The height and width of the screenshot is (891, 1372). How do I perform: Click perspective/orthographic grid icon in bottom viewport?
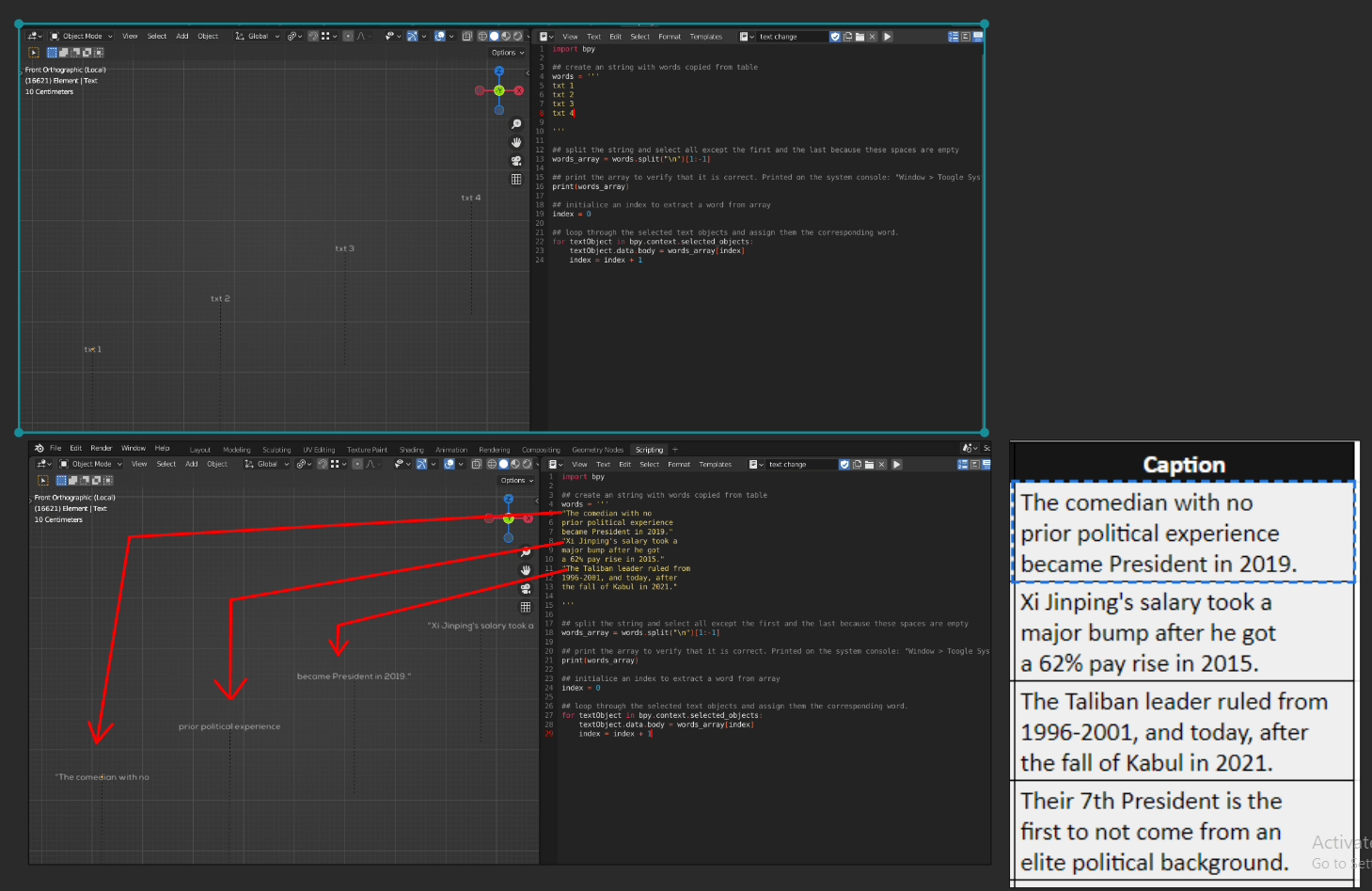point(526,607)
